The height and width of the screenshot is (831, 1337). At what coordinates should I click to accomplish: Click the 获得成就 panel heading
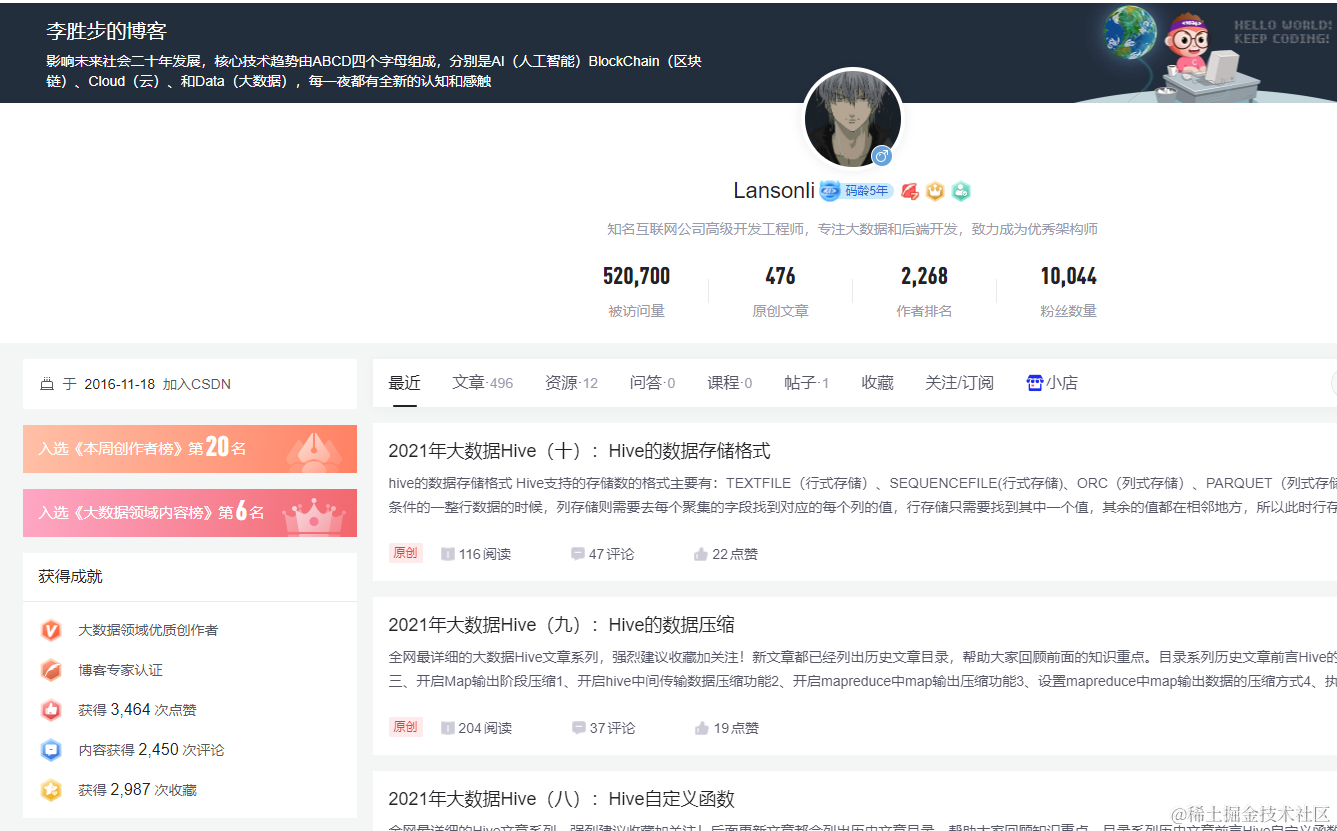pos(70,576)
